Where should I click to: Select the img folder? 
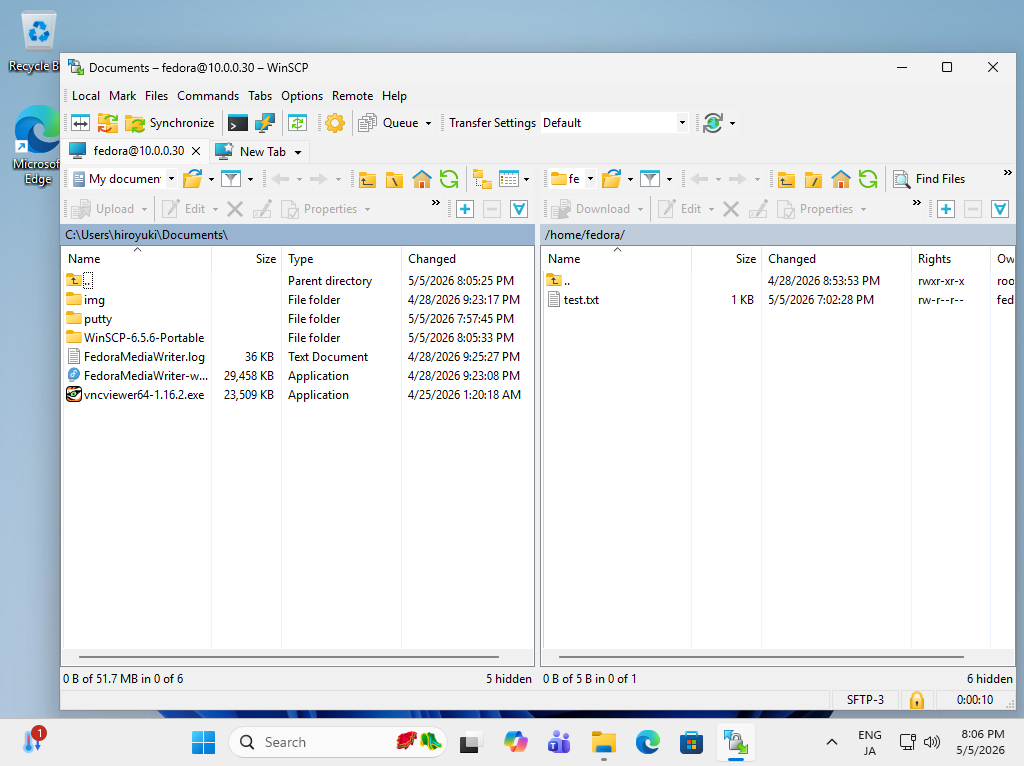94,300
